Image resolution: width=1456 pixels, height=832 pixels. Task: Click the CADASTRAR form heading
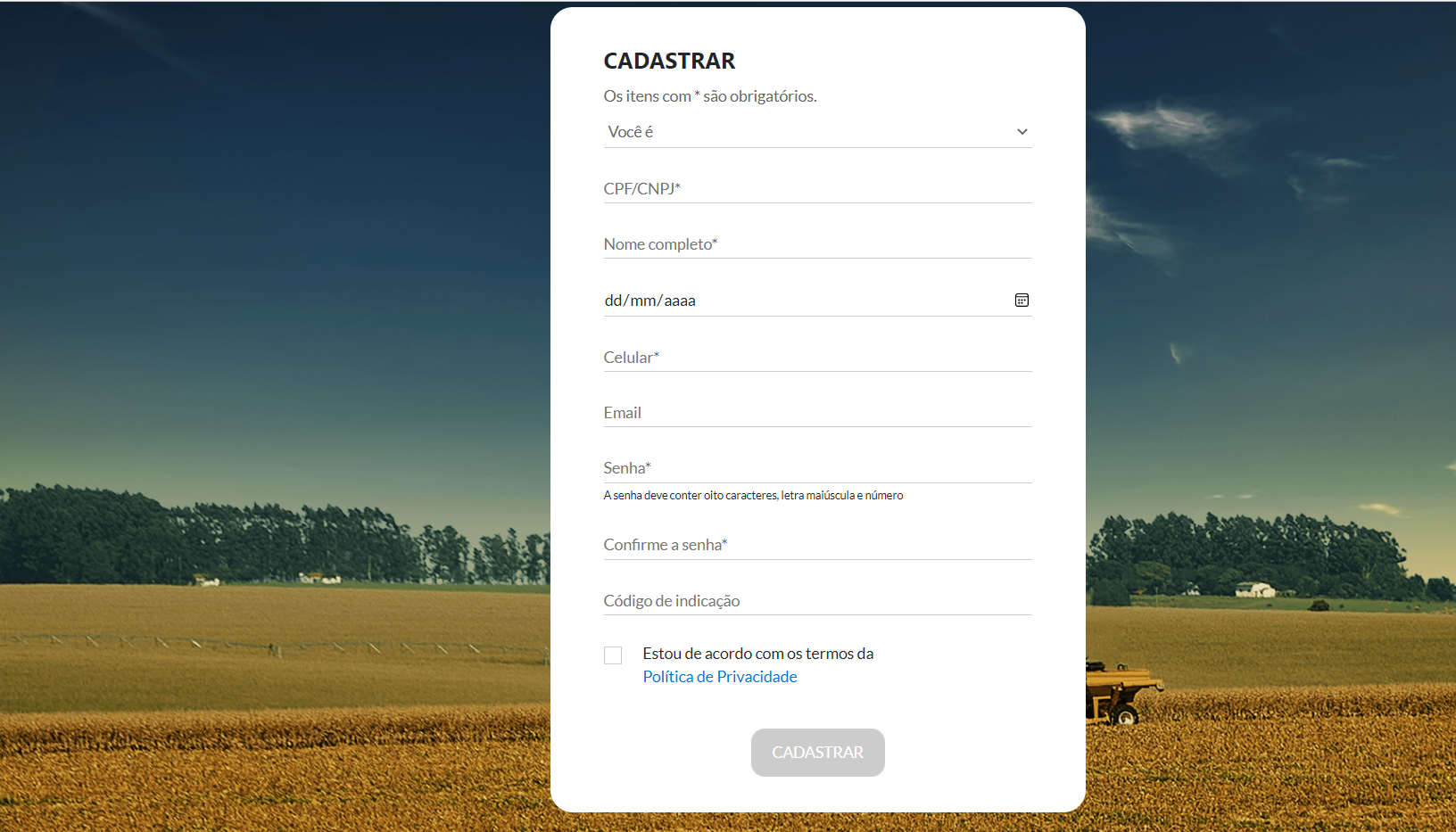pyautogui.click(x=669, y=61)
